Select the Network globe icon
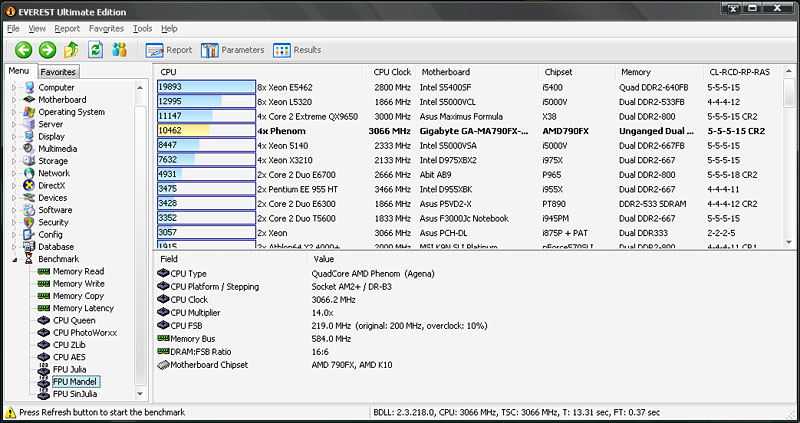Screen dimensions: 800x423 (x=30, y=173)
